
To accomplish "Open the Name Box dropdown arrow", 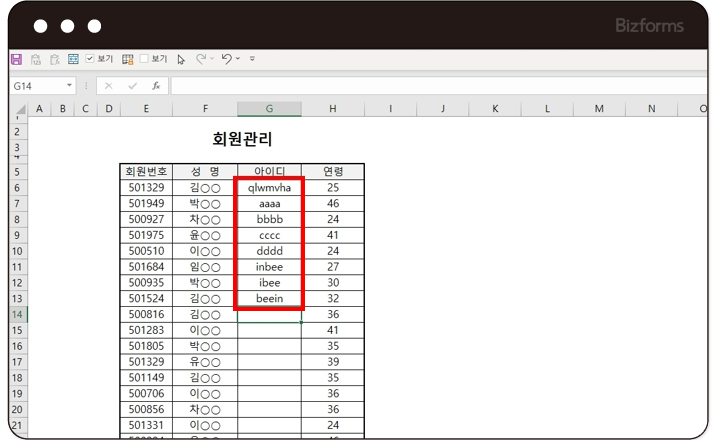I will click(x=70, y=86).
